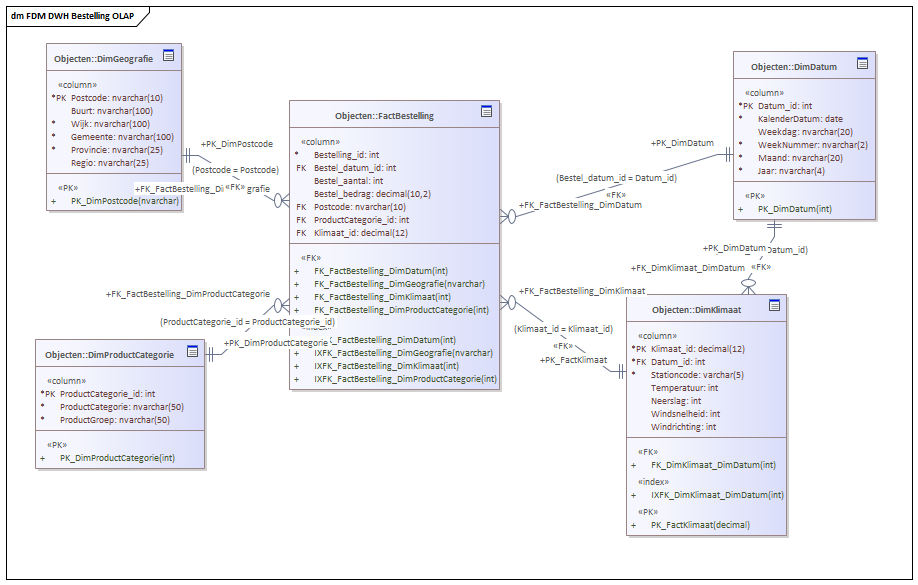
Task: Click column 'Postcode: nvarchar(10)' in DimGeografie
Action: [x=117, y=98]
